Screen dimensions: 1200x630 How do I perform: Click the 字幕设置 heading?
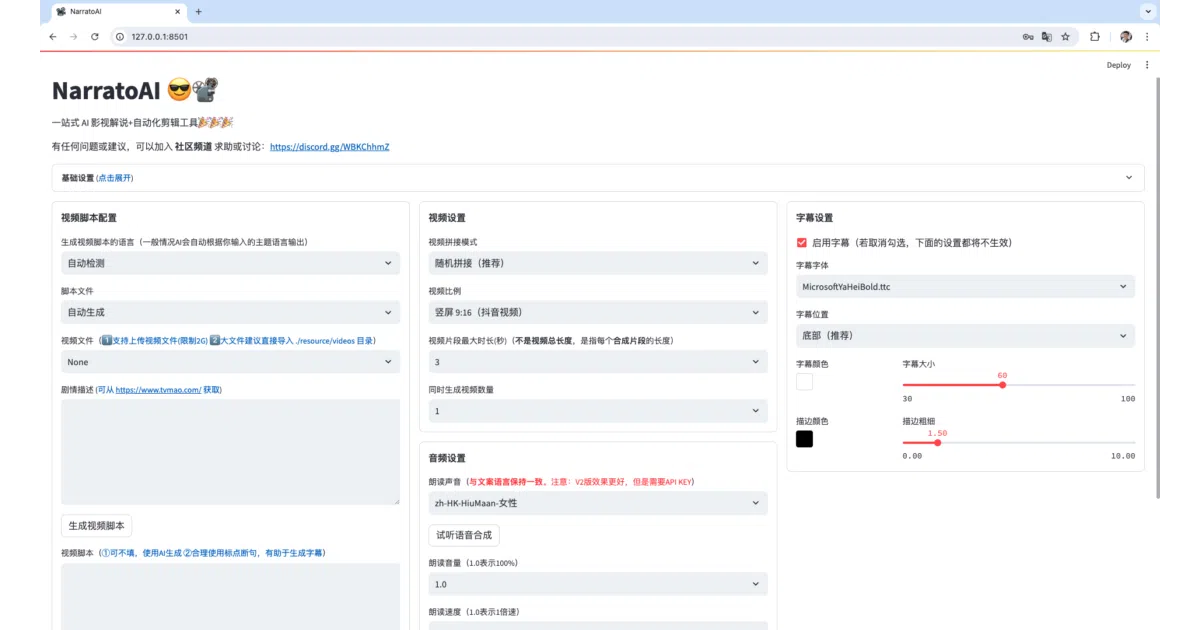tap(815, 218)
